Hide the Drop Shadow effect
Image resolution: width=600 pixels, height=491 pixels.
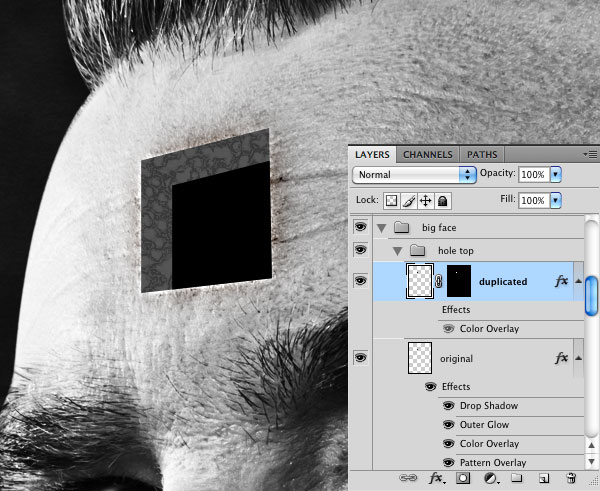pos(448,405)
